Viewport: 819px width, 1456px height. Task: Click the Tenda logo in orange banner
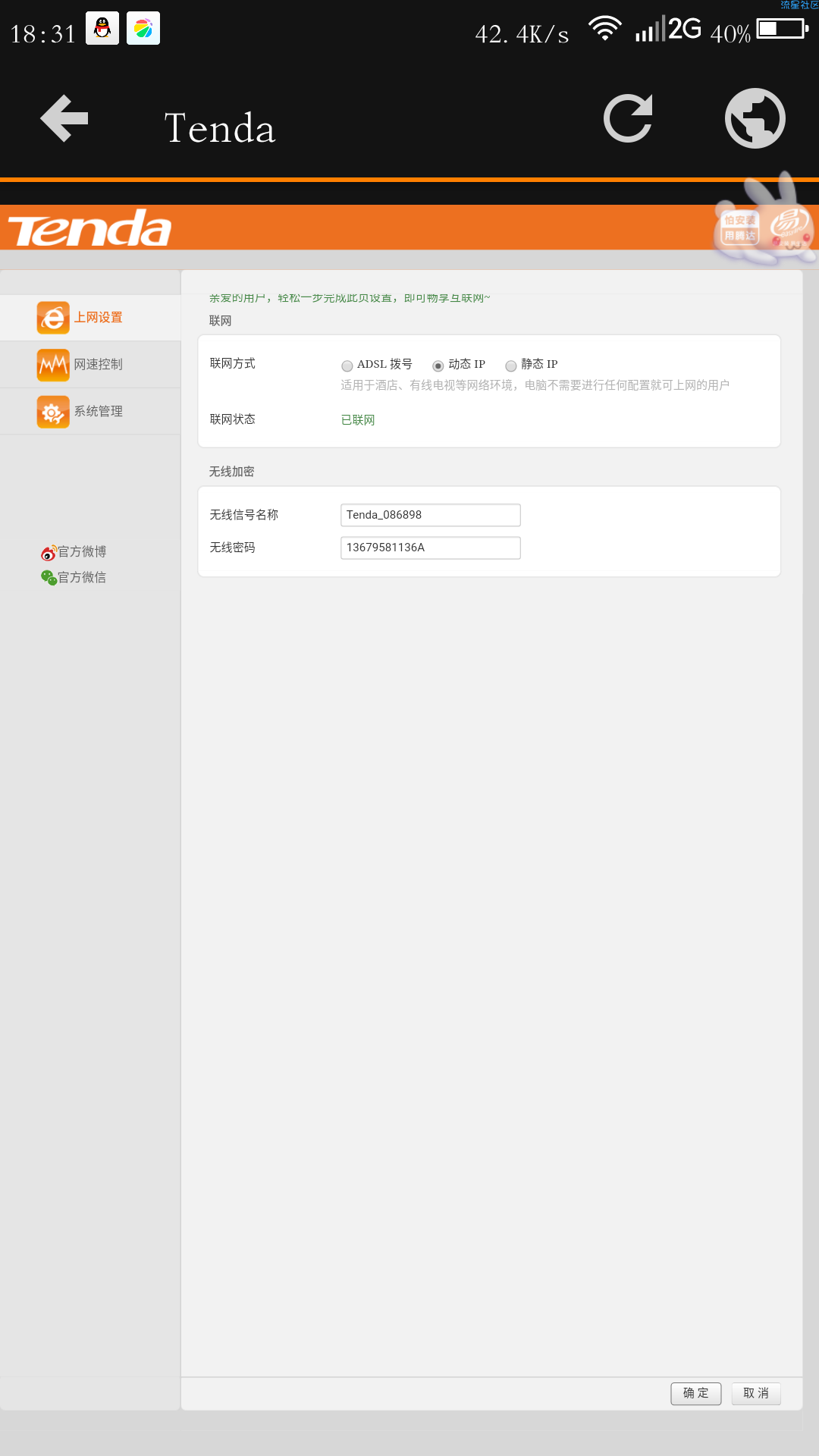(89, 228)
